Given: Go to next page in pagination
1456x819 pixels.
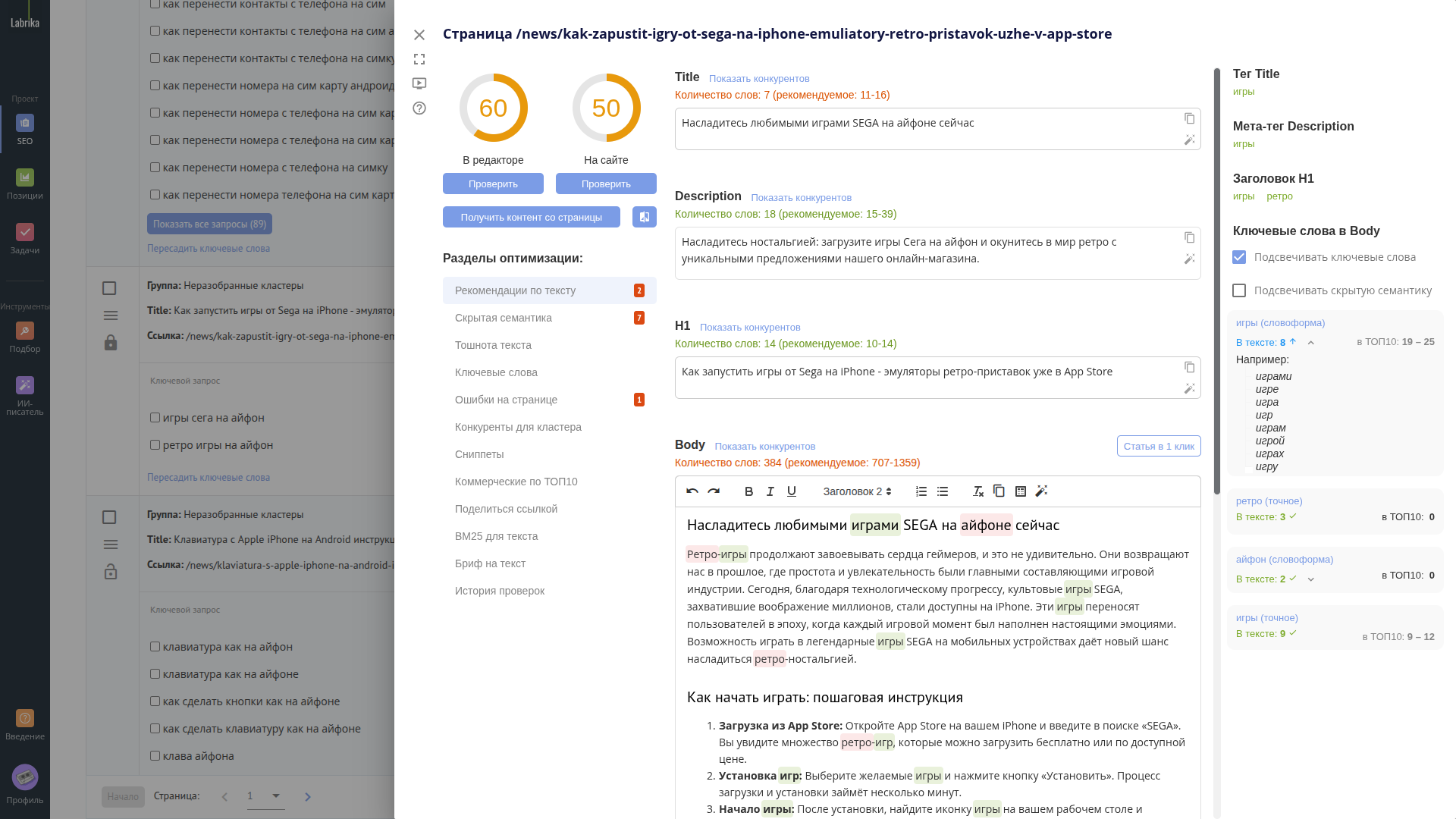Looking at the screenshot, I should coord(307,797).
